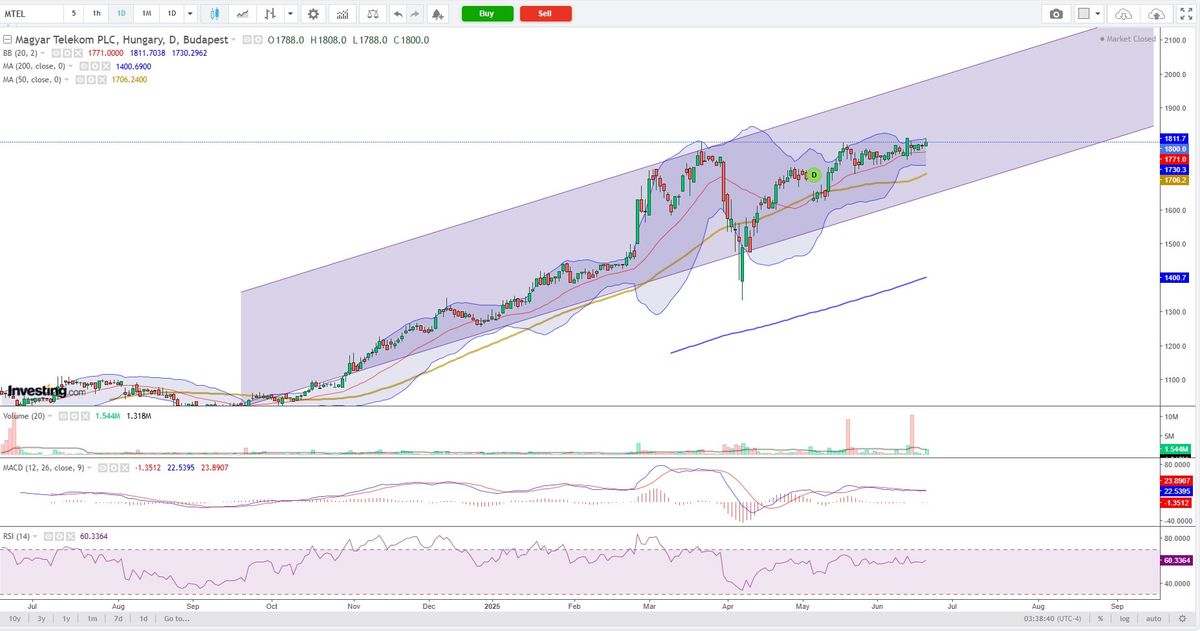The image size is (1200, 631).
Task: Open the RSI (14) indicator settings
Action: tap(59, 536)
